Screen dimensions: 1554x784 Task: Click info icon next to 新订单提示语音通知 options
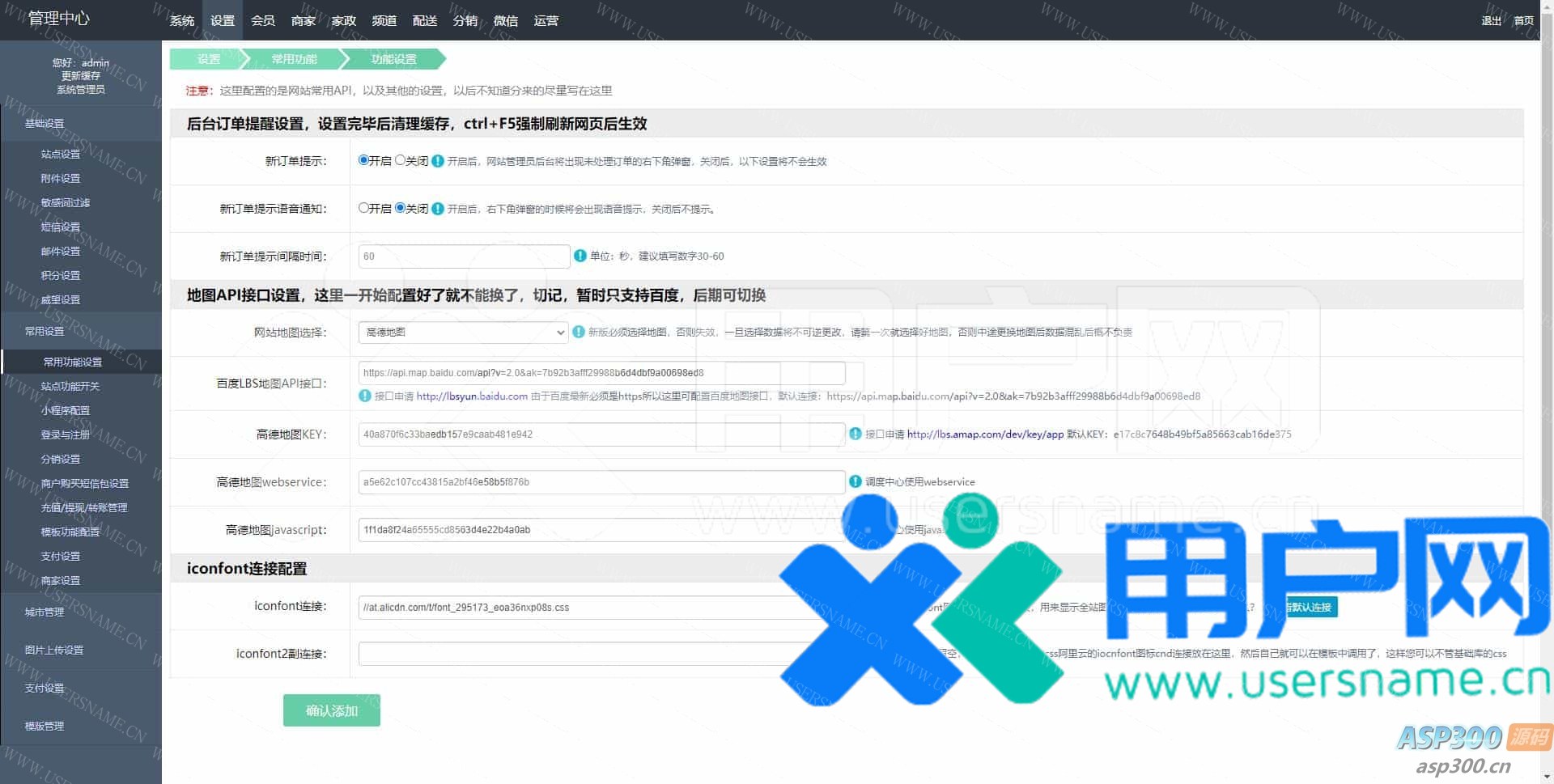438,209
